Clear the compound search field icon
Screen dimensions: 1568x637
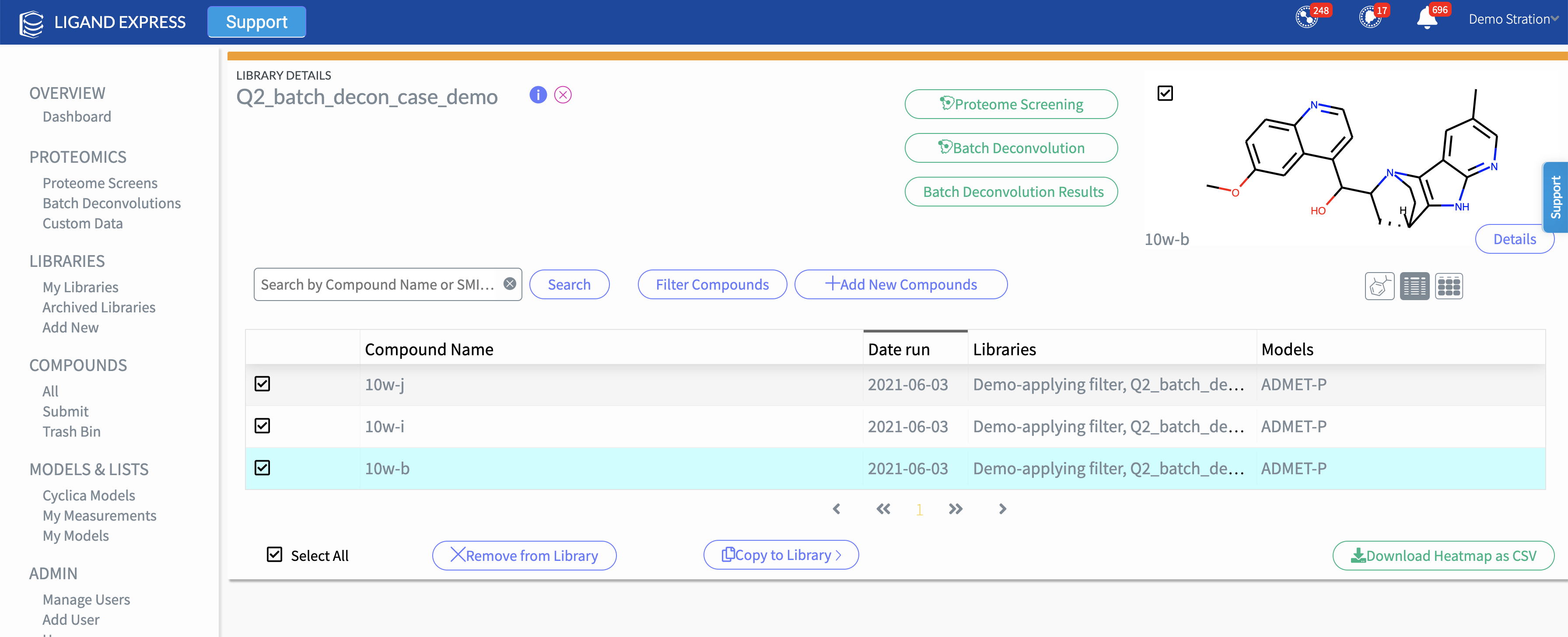[510, 284]
